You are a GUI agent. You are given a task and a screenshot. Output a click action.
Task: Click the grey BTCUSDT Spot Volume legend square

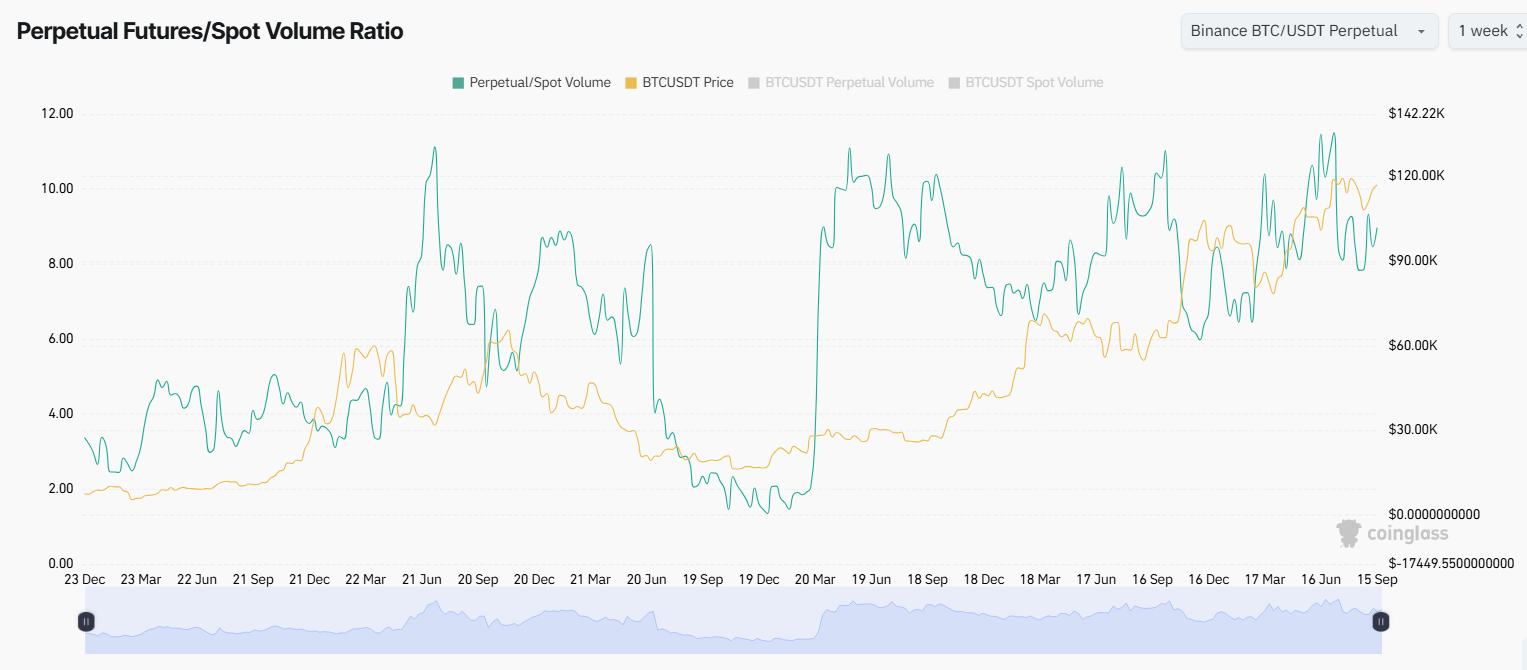click(954, 83)
